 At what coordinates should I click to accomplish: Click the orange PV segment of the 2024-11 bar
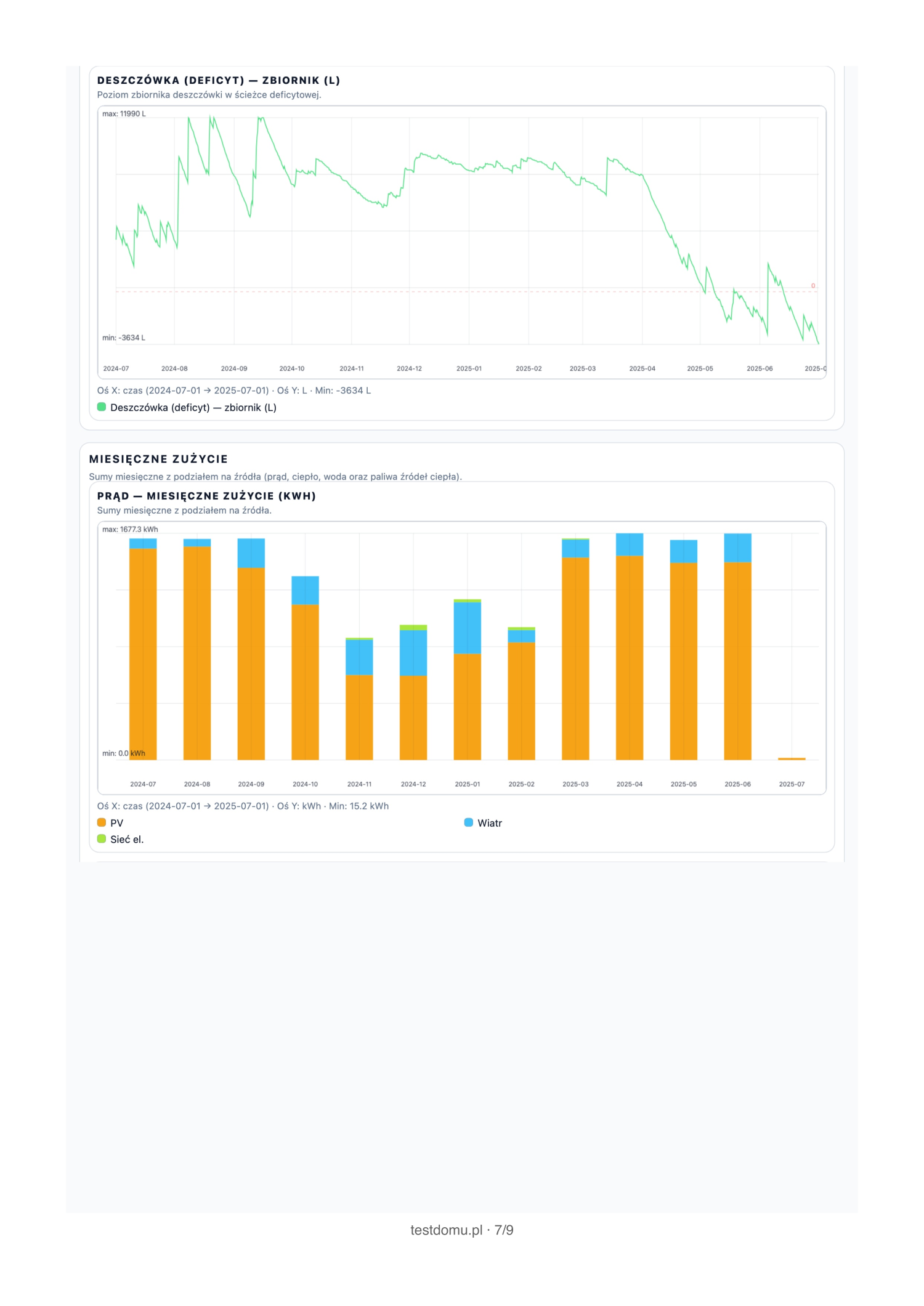[x=359, y=717]
